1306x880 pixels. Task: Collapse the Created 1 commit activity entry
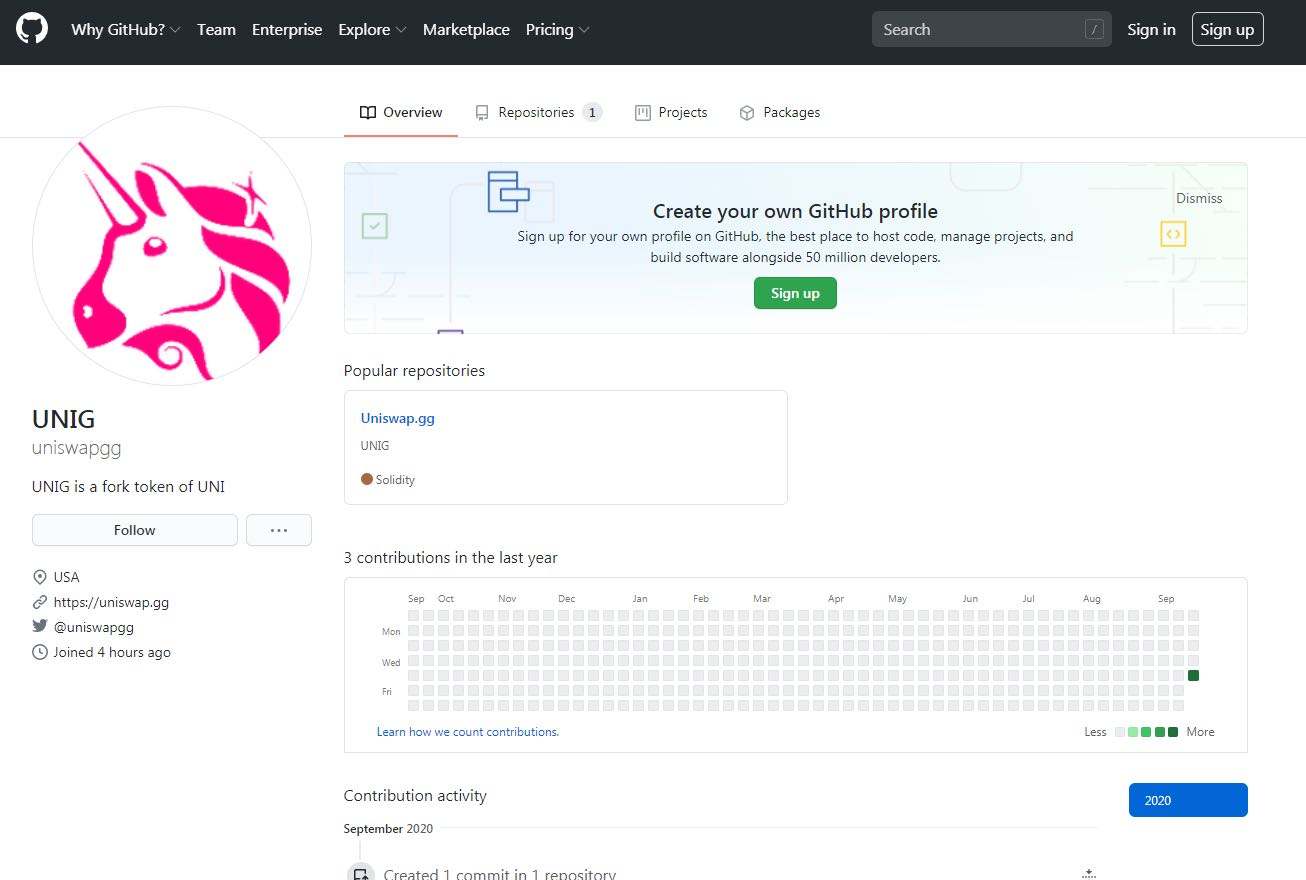1089,874
